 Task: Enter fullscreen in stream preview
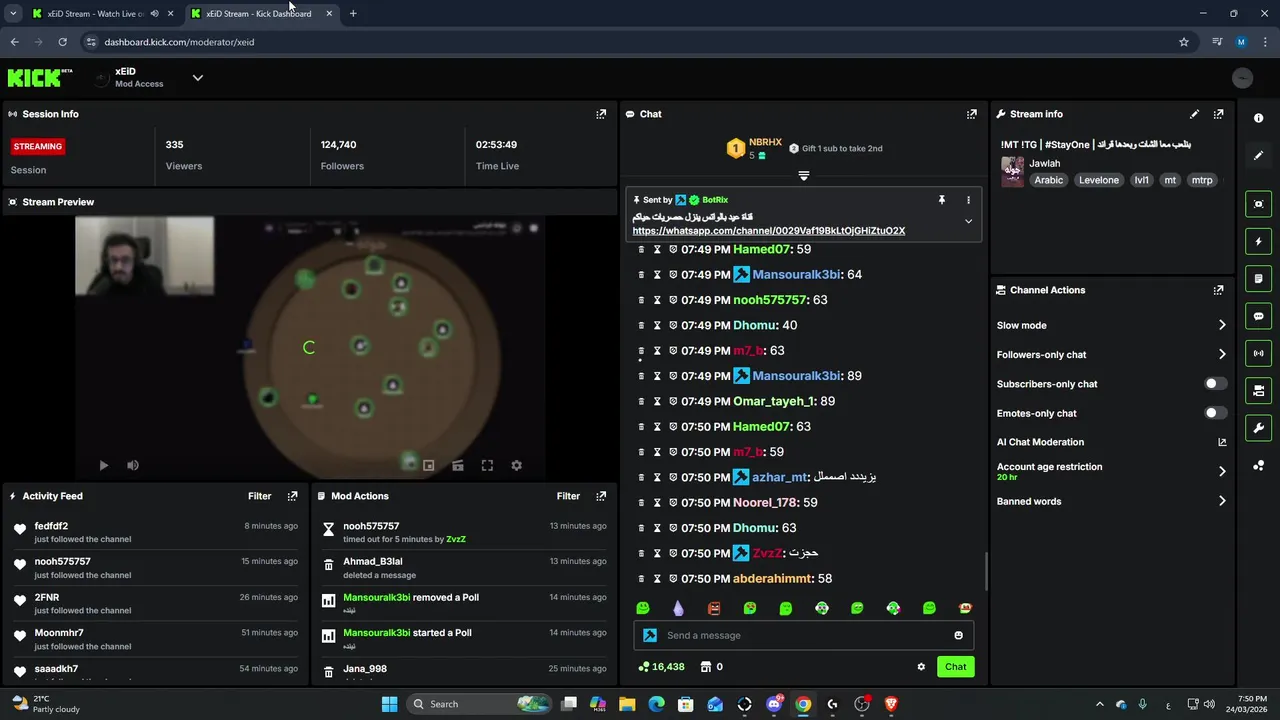point(487,465)
